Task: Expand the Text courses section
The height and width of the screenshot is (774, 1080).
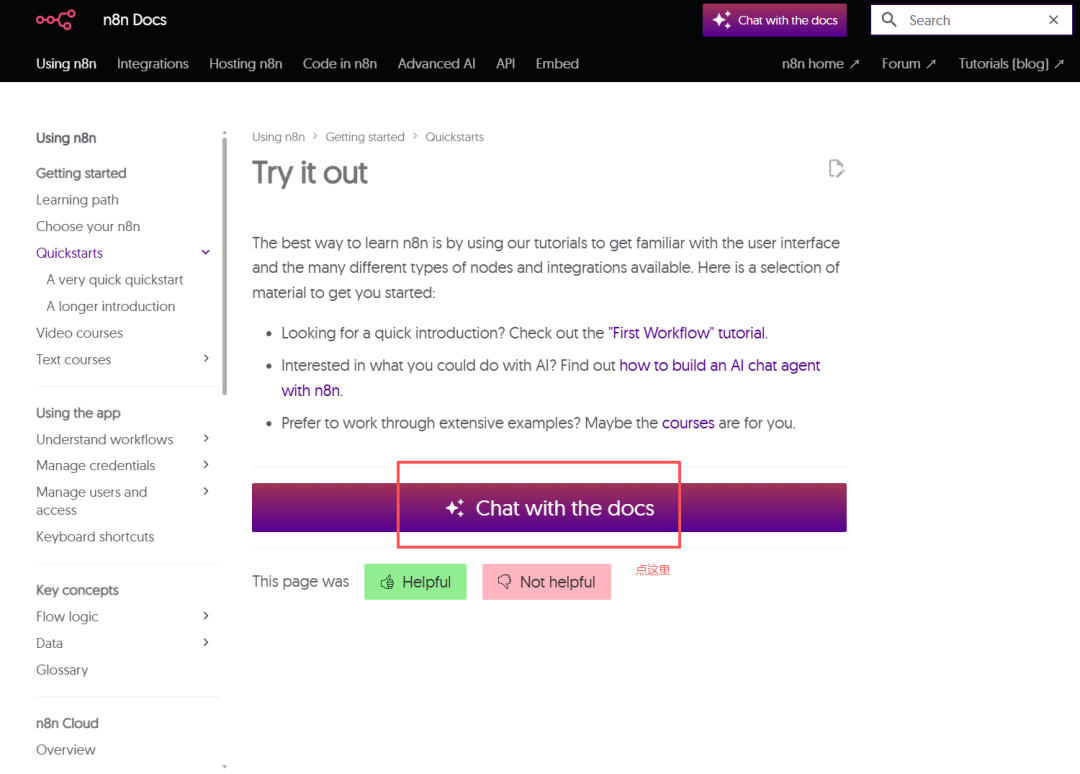Action: tap(206, 359)
